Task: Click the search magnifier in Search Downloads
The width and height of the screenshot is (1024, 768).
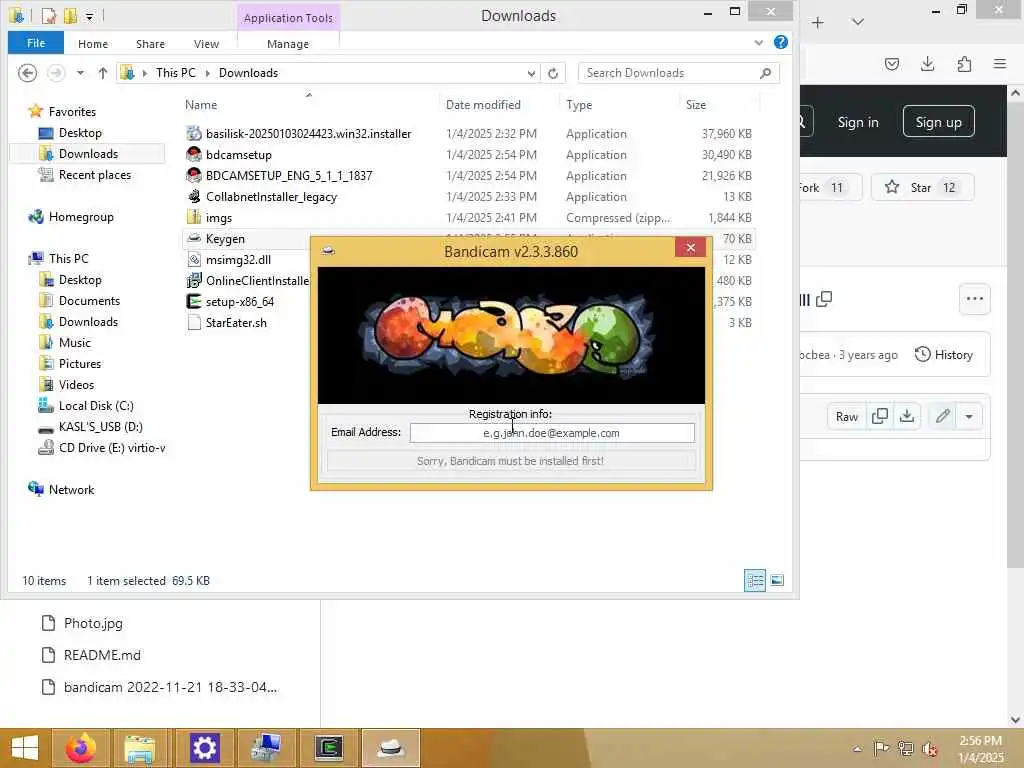Action: (x=765, y=73)
